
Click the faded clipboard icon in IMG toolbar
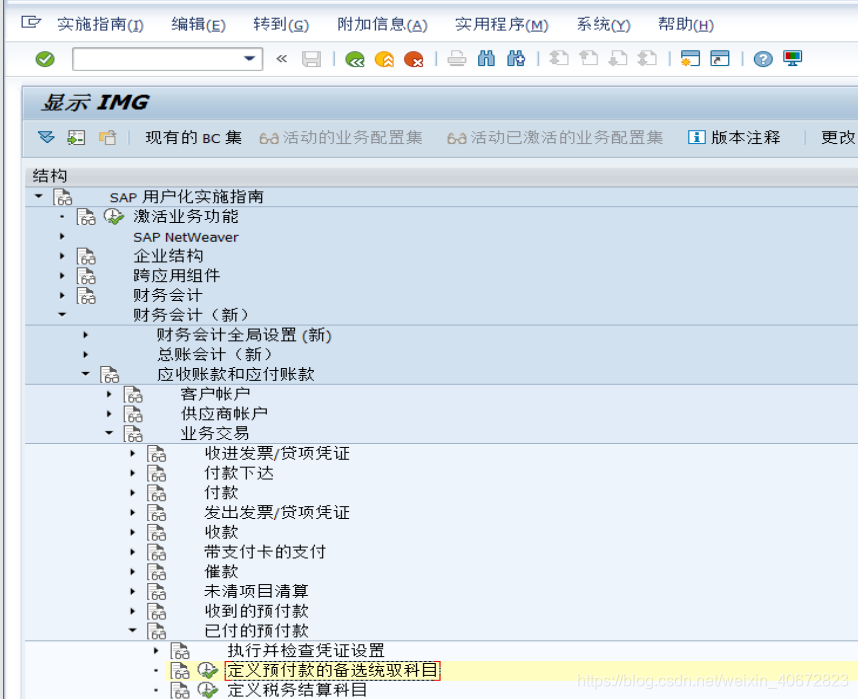coord(107,137)
